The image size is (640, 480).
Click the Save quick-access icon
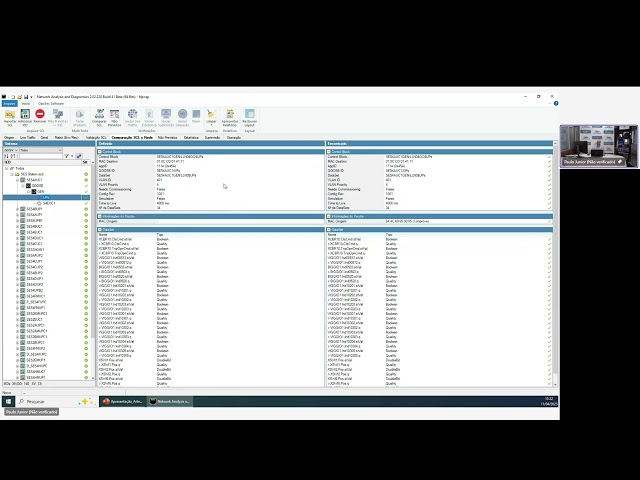click(26, 97)
